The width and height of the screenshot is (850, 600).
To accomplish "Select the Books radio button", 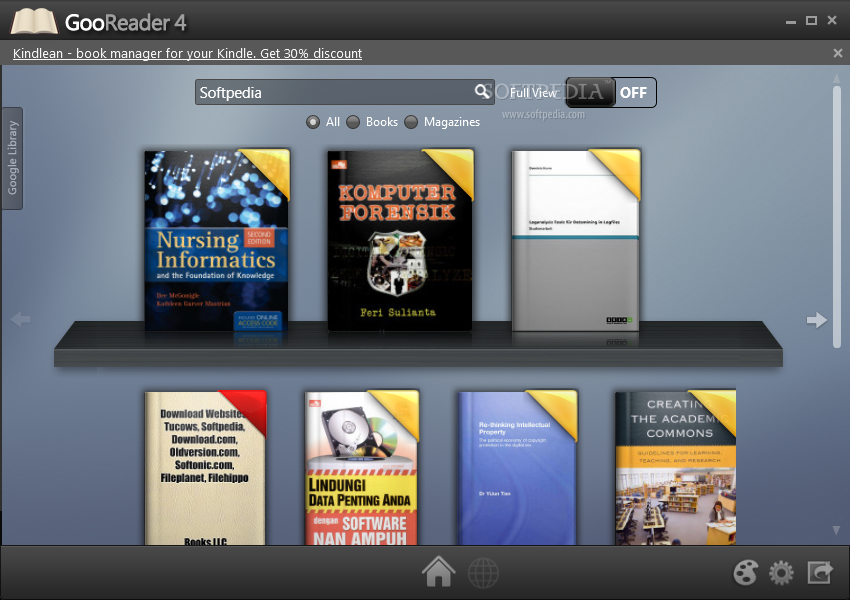I will 353,122.
